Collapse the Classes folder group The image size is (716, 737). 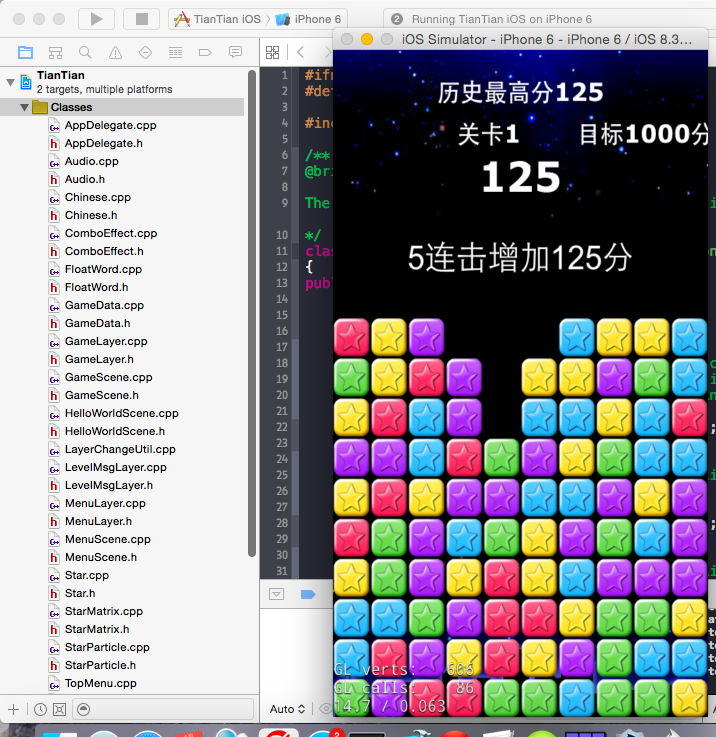(x=24, y=107)
